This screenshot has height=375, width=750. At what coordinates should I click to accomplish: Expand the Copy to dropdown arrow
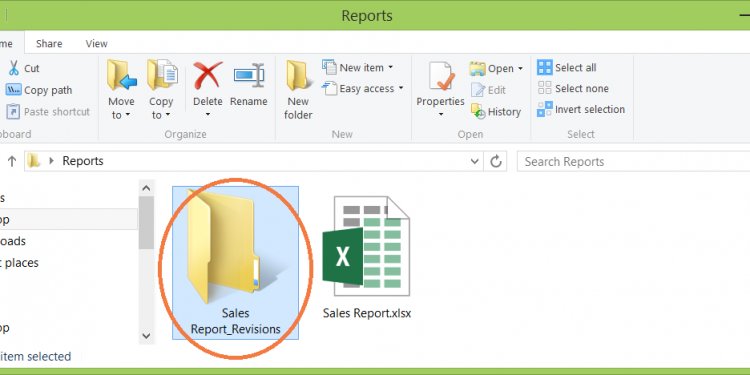(x=167, y=115)
